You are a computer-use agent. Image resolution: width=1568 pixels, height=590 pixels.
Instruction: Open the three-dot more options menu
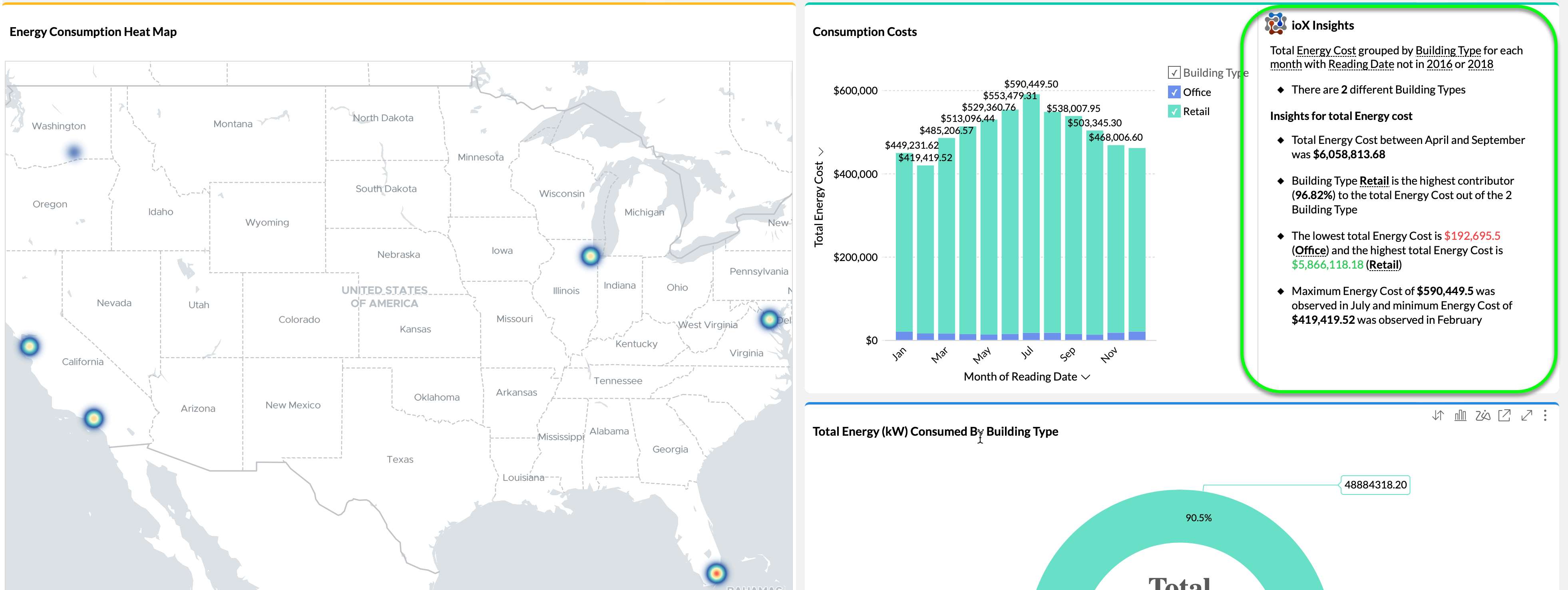click(1545, 416)
